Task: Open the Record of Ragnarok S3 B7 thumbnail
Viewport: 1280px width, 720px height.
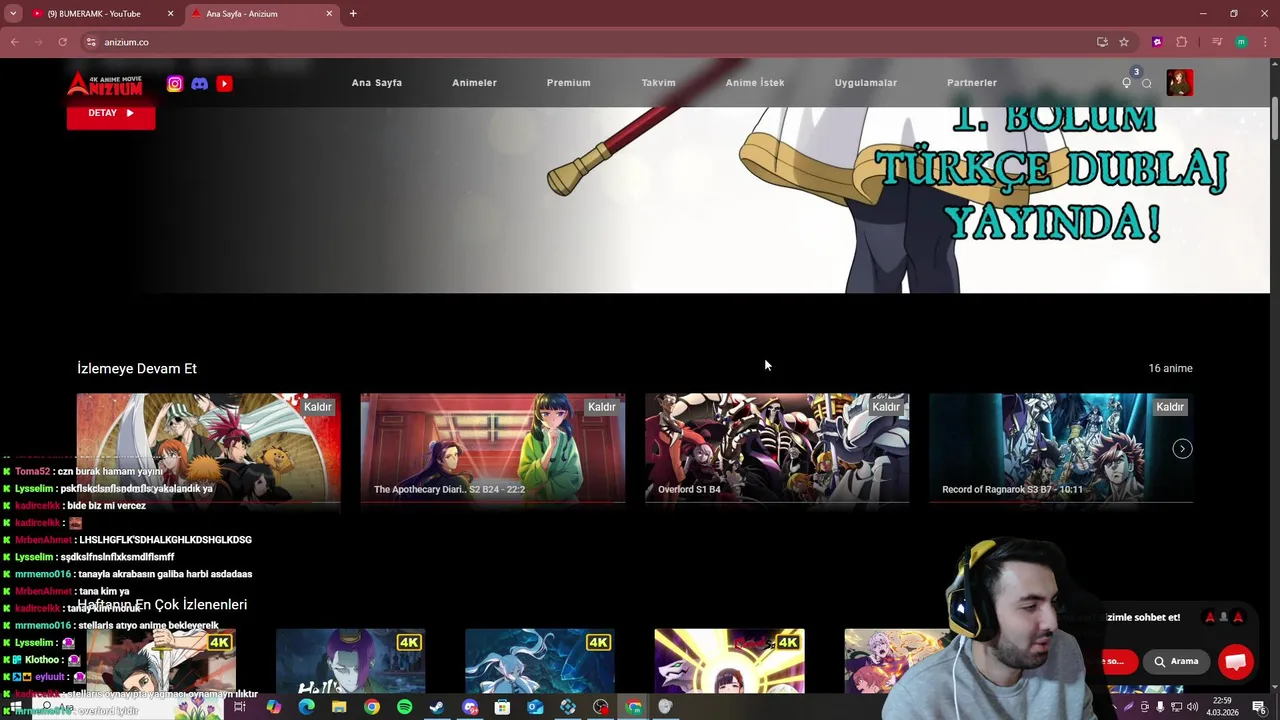Action: (1061, 448)
